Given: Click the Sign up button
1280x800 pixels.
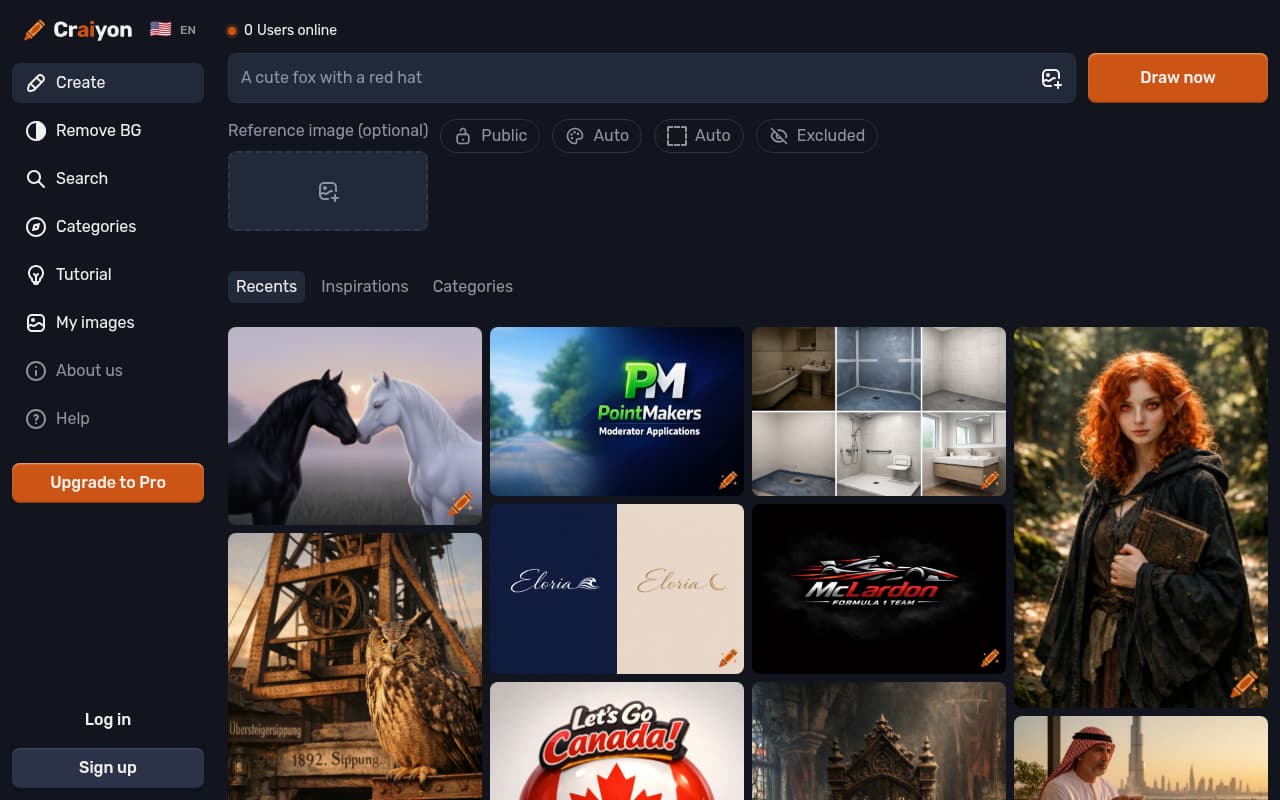Looking at the screenshot, I should [108, 768].
